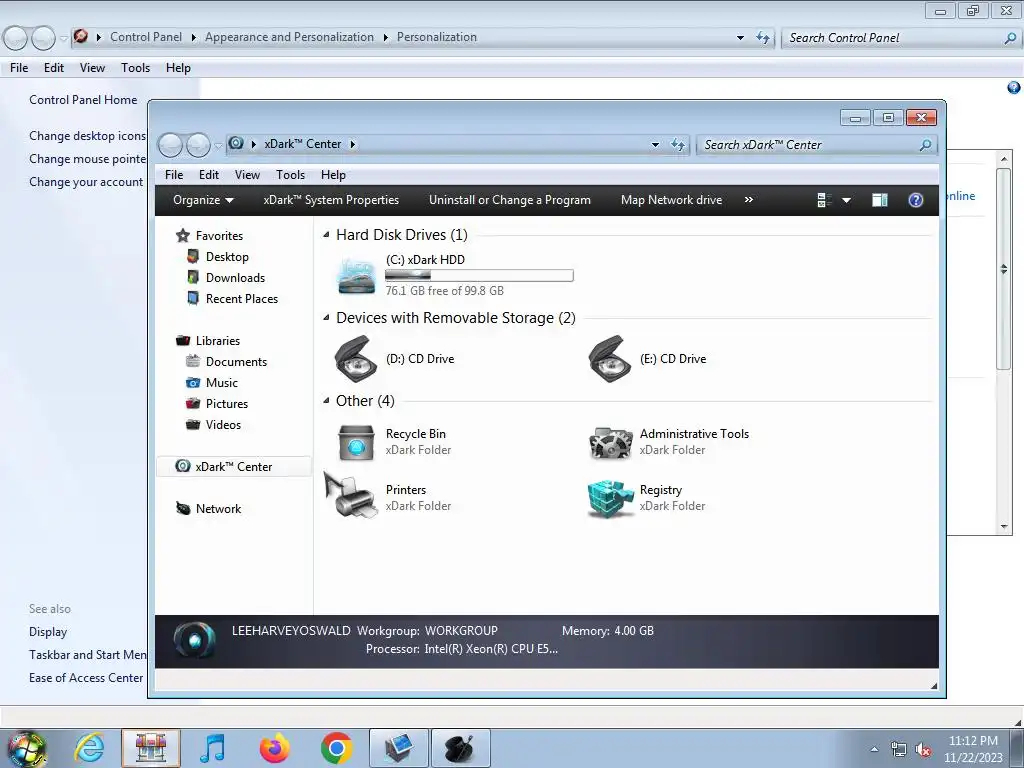Open the Printers icon
Screen dimensions: 1024x768
tap(351, 496)
